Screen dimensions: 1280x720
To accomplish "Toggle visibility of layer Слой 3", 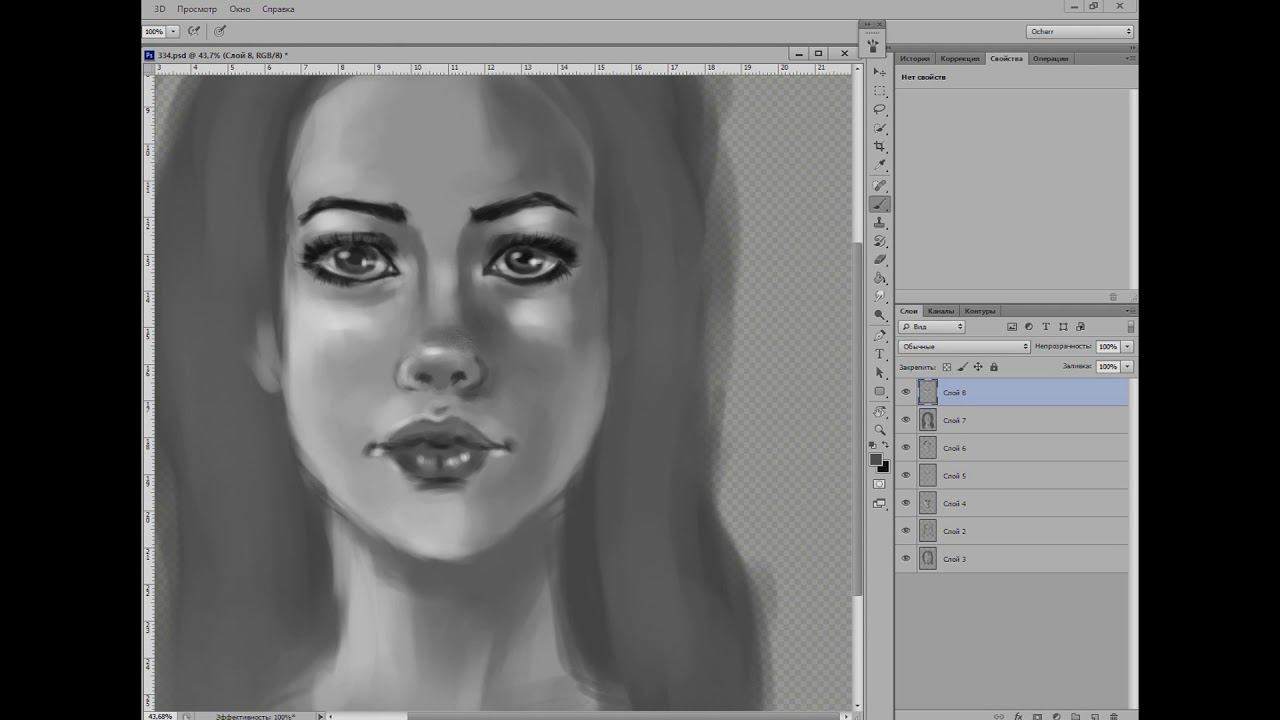I will tap(906, 559).
